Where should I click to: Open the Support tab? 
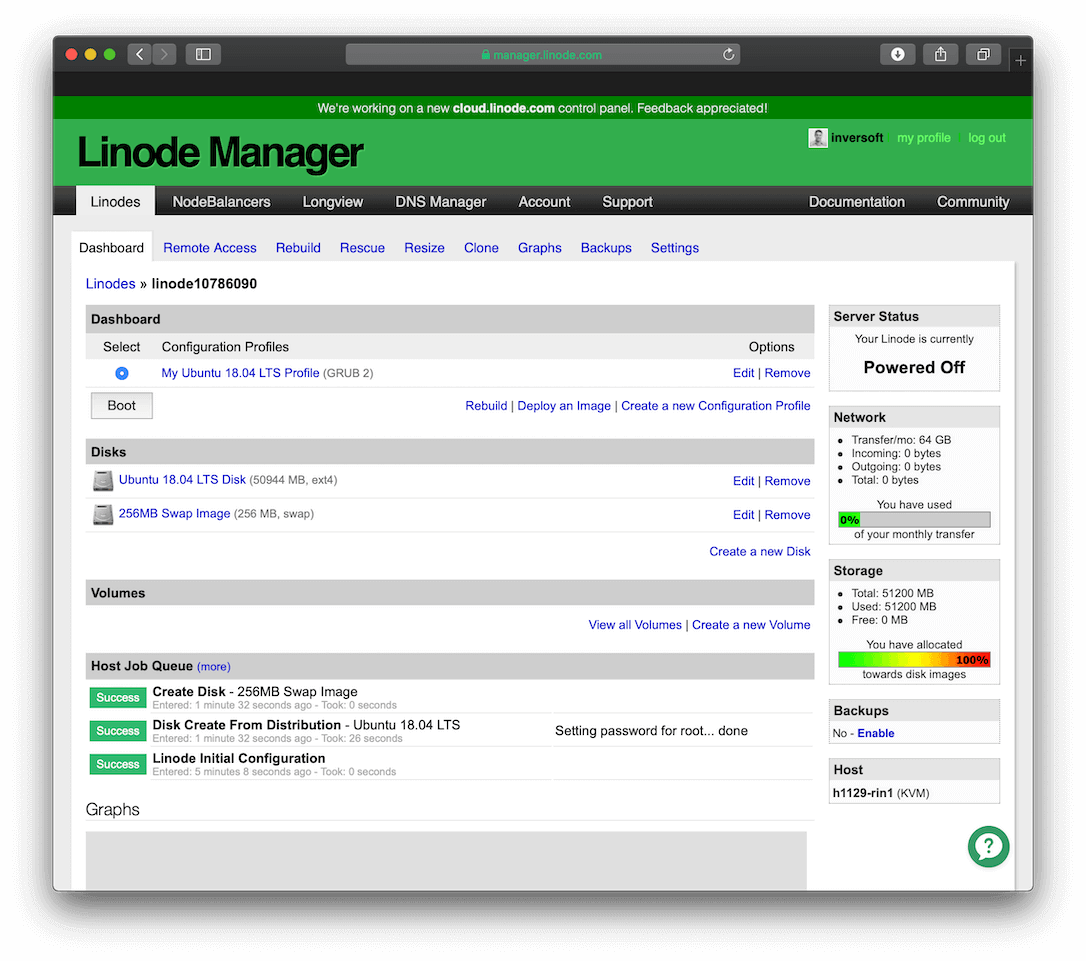tap(627, 201)
